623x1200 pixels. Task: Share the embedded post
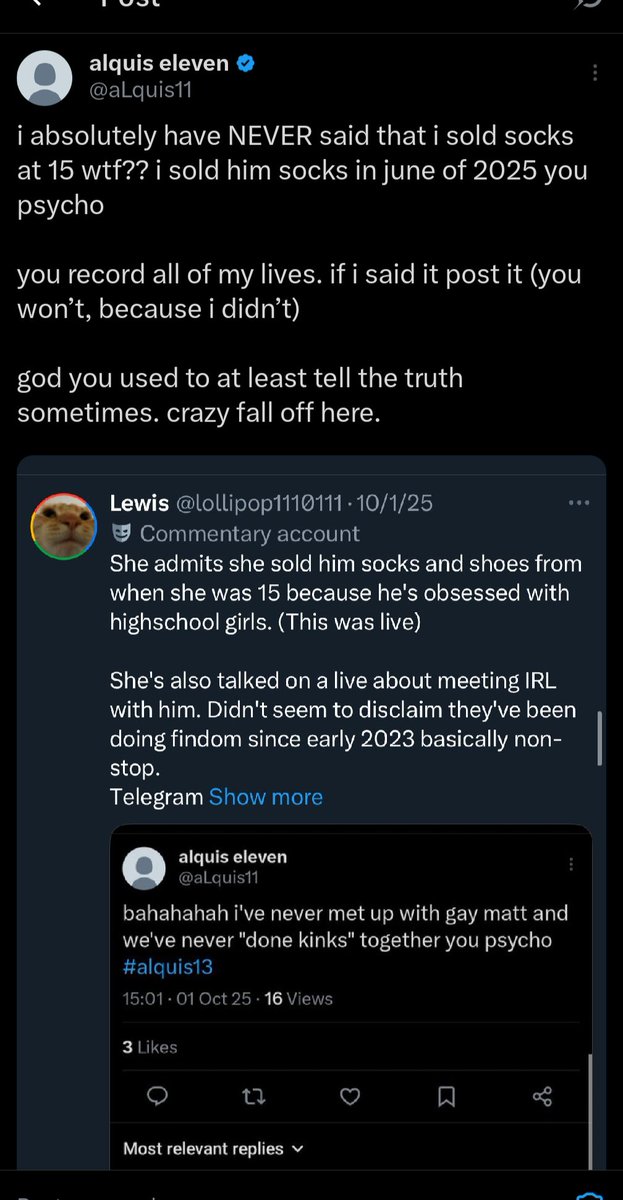pyautogui.click(x=543, y=1097)
